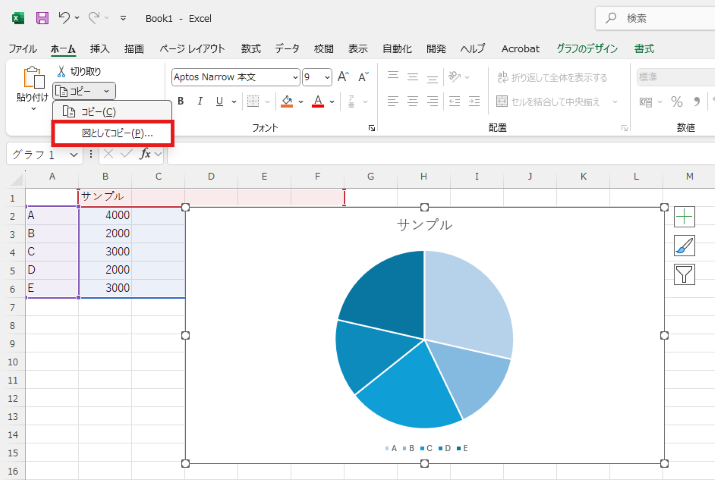Select cell B2 containing 4000
The image size is (715, 480).
click(105, 215)
